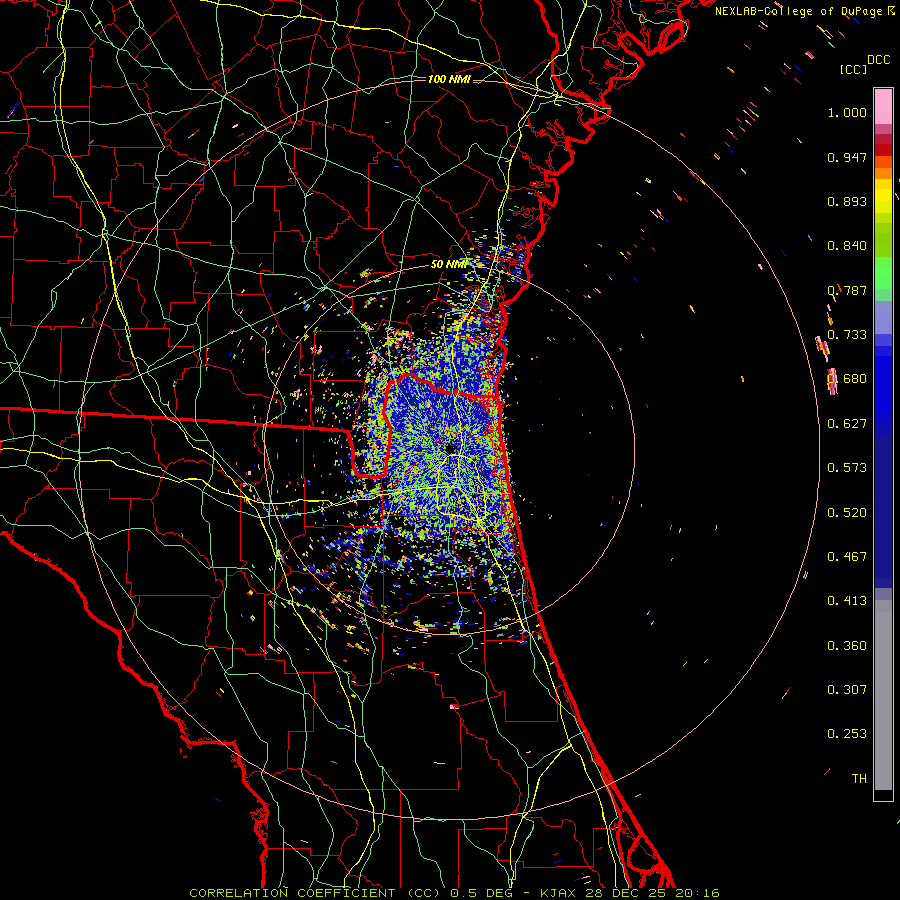Screen dimensions: 900x900
Task: Select the 1.000 legend value
Action: click(x=847, y=112)
